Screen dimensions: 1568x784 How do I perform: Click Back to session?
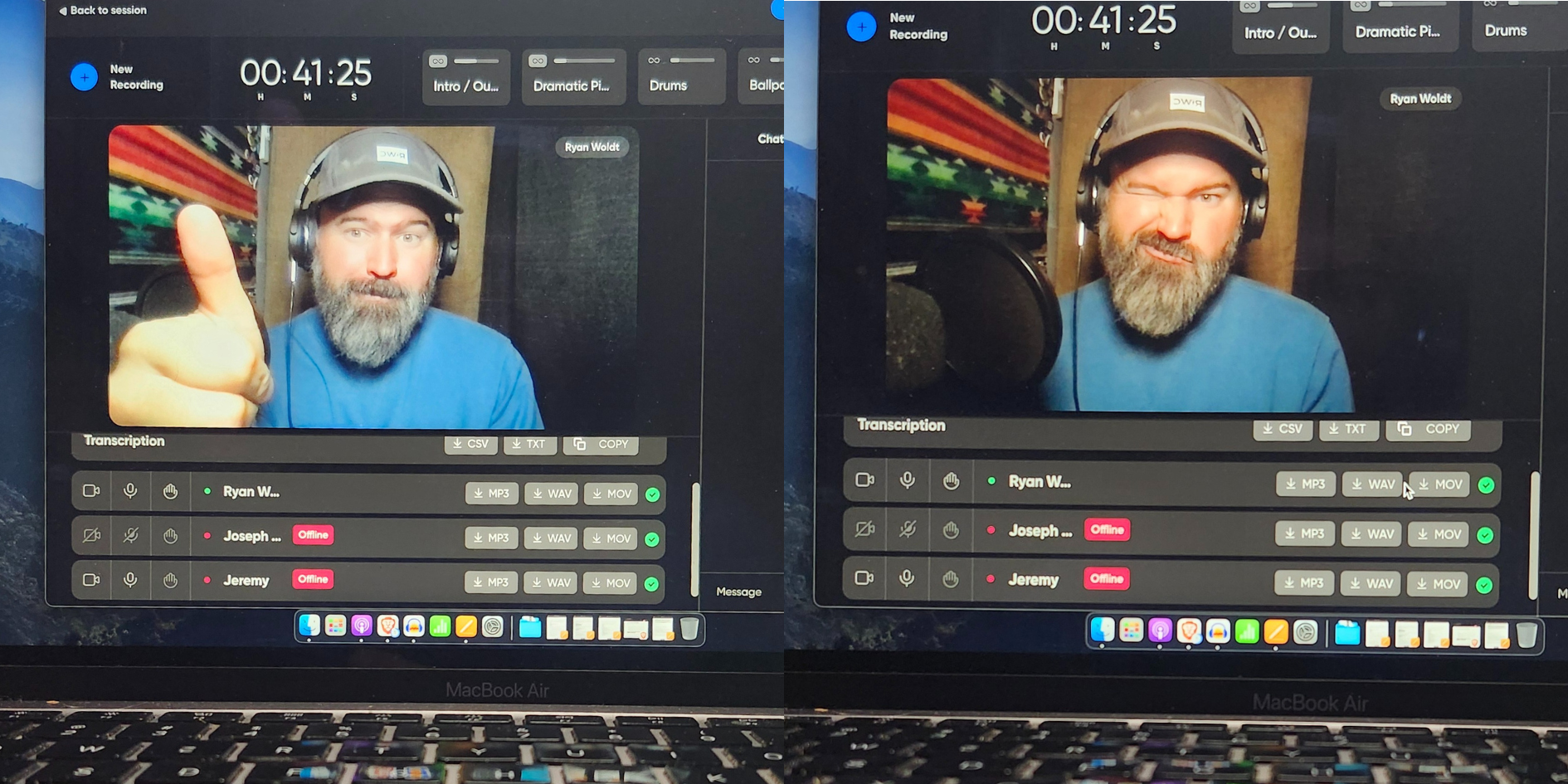pos(101,10)
